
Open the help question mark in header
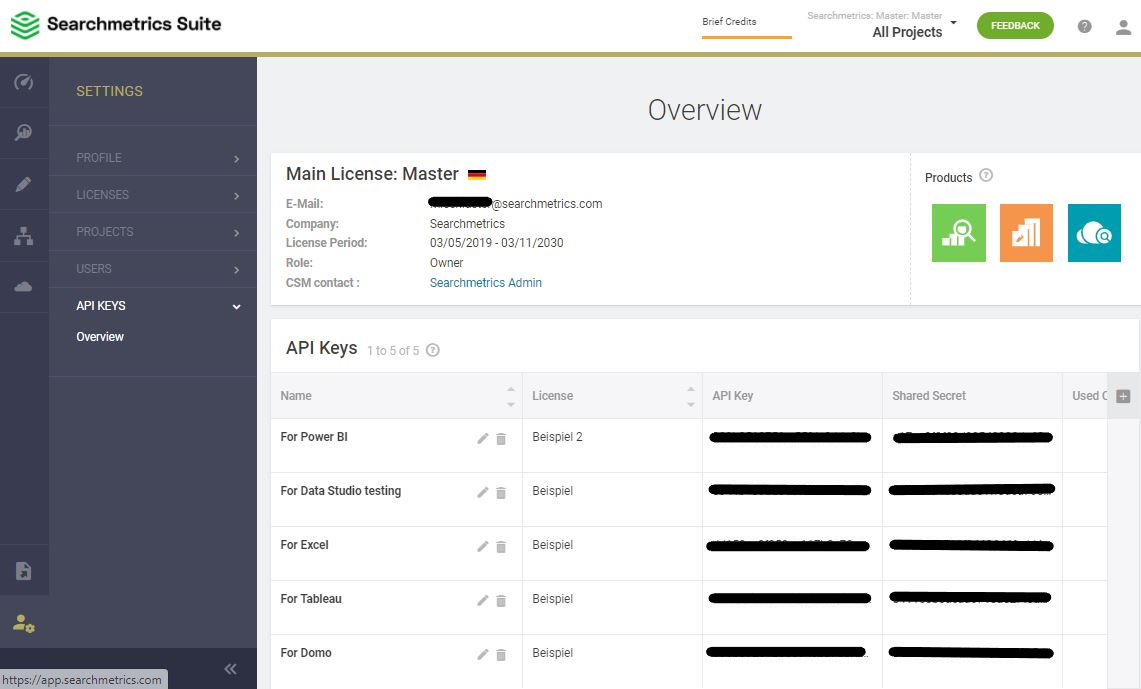point(1084,26)
